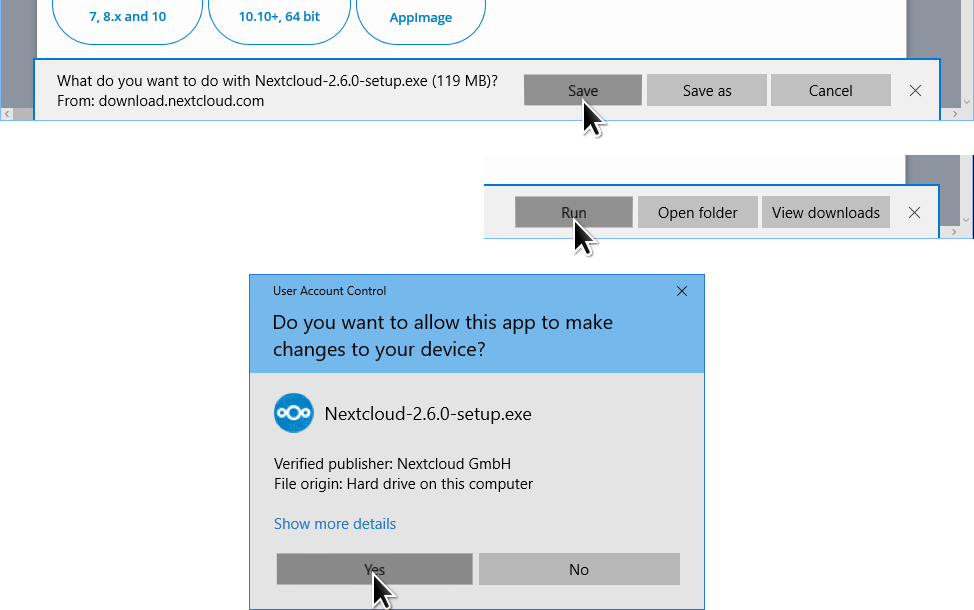Select the AppImage download option

coord(421,18)
